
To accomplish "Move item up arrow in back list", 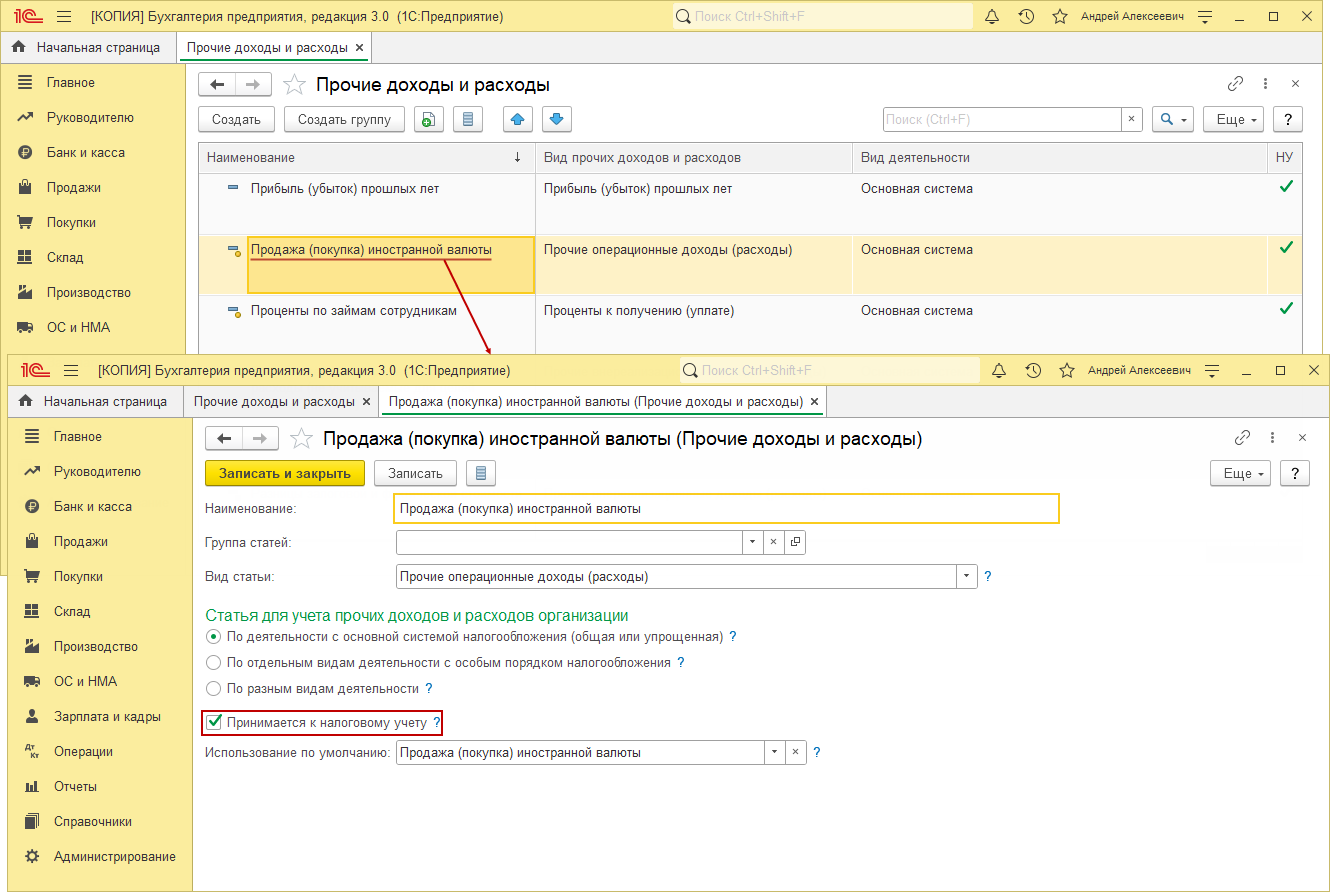I will click(517, 119).
